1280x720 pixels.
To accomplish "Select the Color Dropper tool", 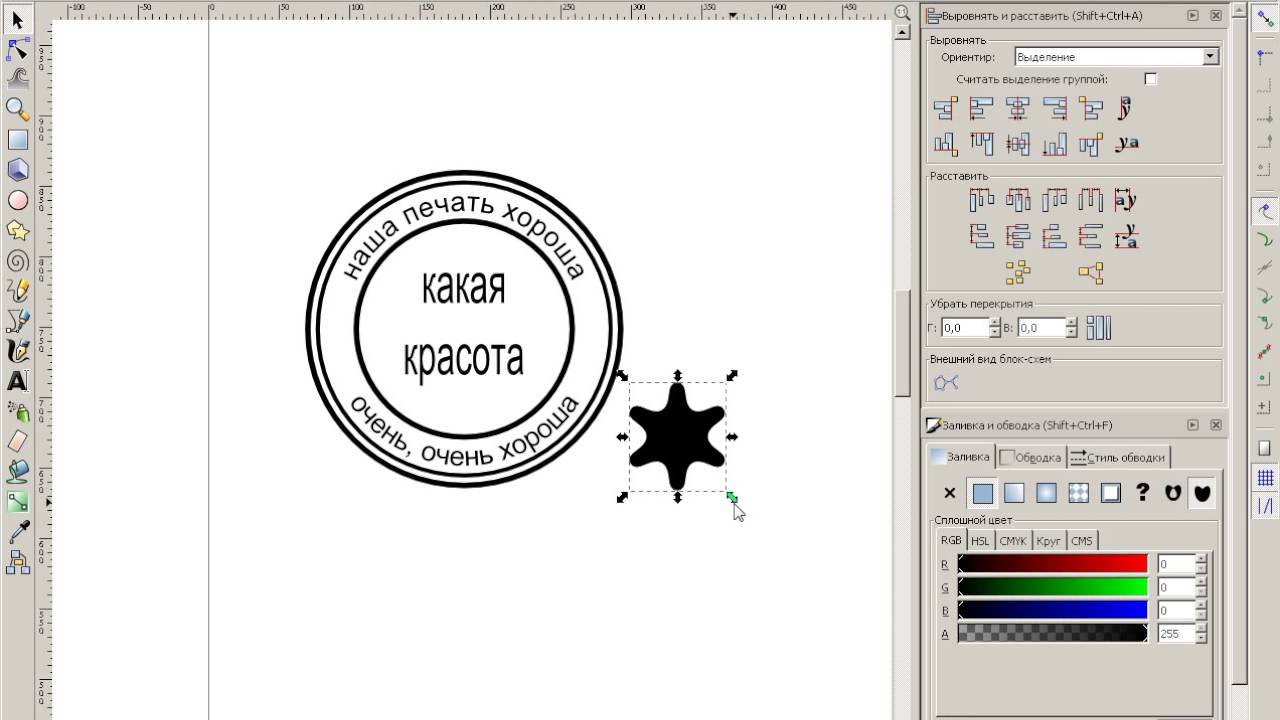I will click(x=17, y=533).
